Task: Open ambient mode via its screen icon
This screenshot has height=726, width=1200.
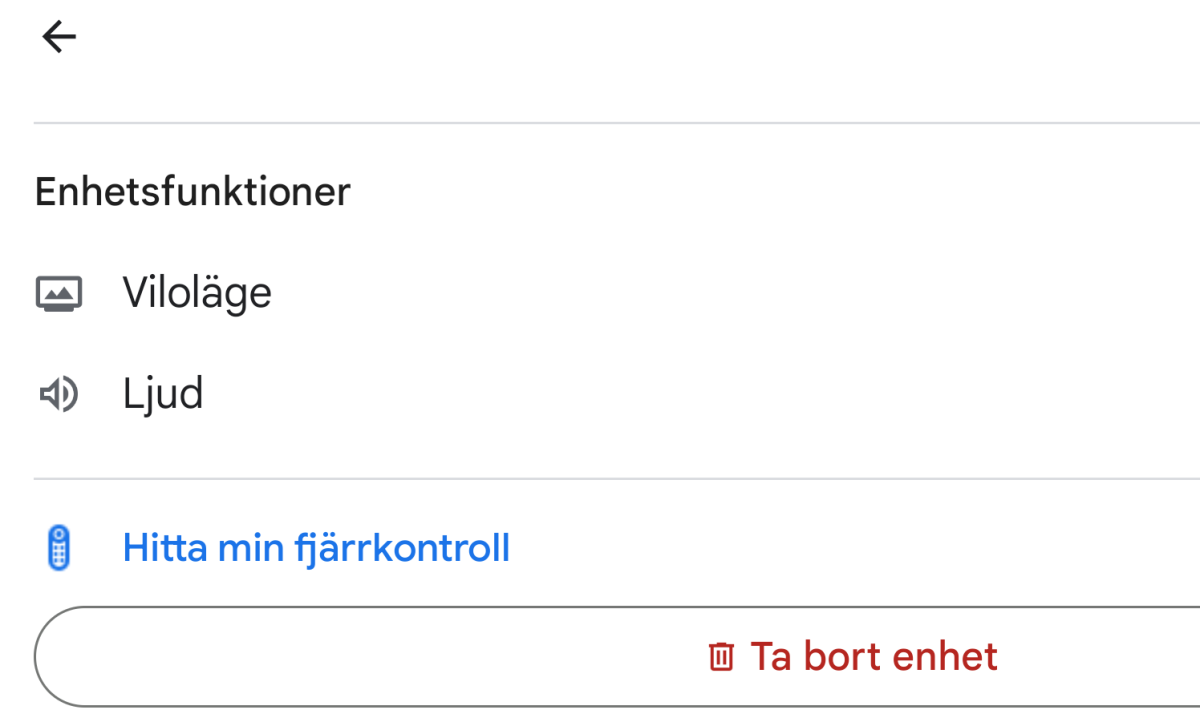Action: pos(59,294)
